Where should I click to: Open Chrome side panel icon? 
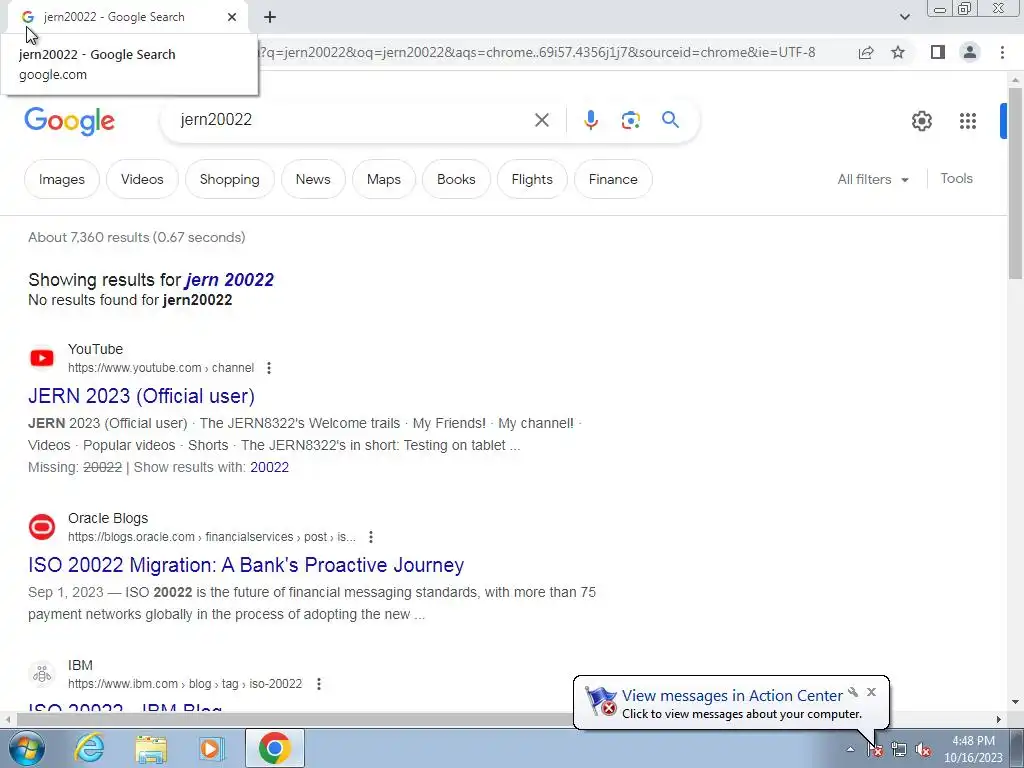pos(938,52)
